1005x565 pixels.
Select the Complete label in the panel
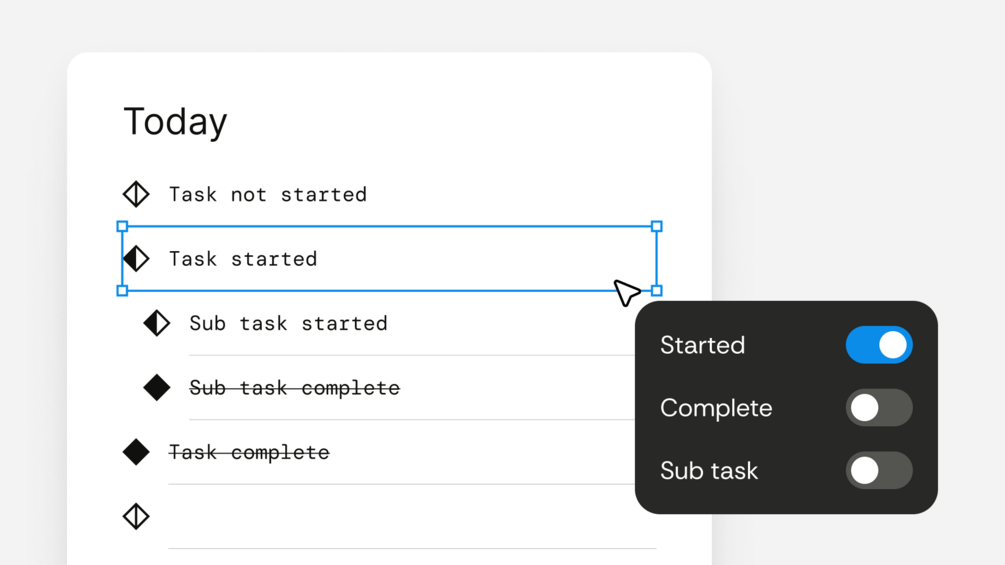(716, 408)
